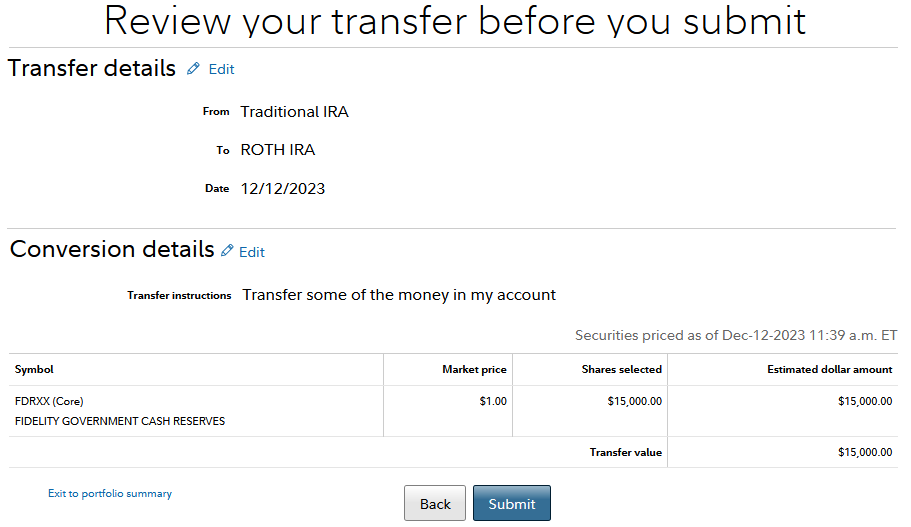This screenshot has height=527, width=911.
Task: Select the Traditional IRA source account text
Action: [295, 112]
